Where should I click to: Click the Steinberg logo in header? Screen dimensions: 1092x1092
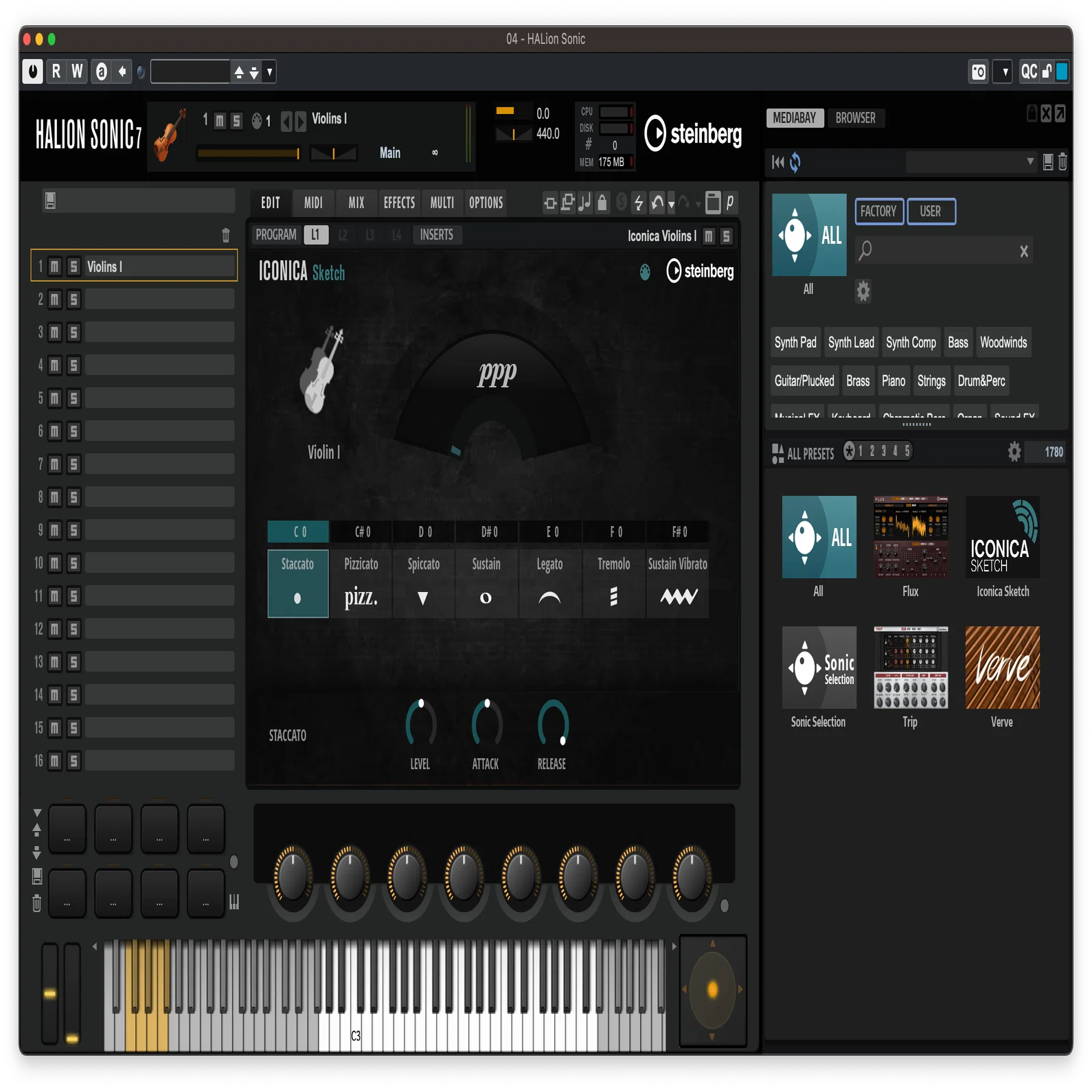pyautogui.click(x=694, y=133)
